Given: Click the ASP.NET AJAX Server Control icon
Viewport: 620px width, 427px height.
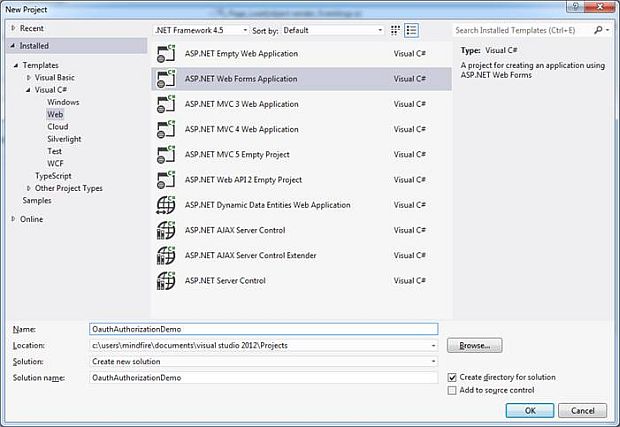Looking at the screenshot, I should coord(166,231).
